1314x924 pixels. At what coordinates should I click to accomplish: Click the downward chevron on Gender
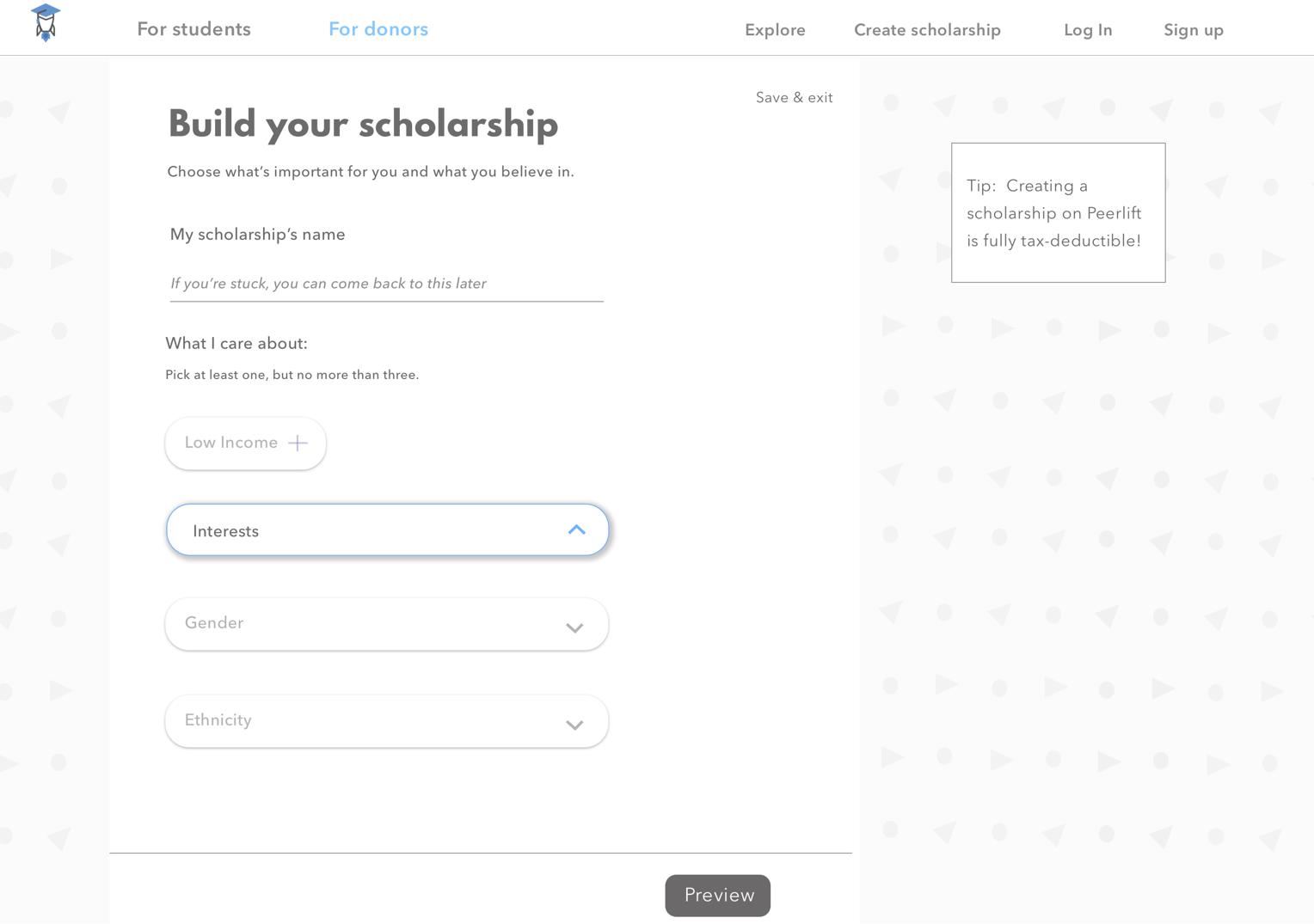pyautogui.click(x=574, y=627)
